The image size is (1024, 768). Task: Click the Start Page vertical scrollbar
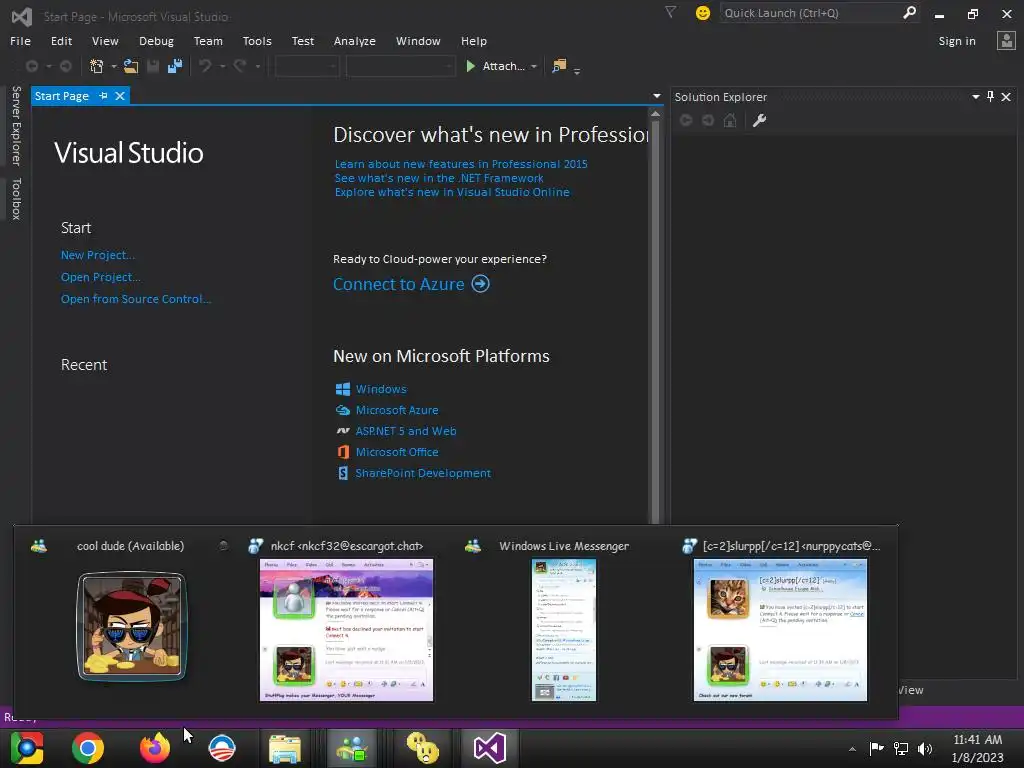pyautogui.click(x=655, y=320)
